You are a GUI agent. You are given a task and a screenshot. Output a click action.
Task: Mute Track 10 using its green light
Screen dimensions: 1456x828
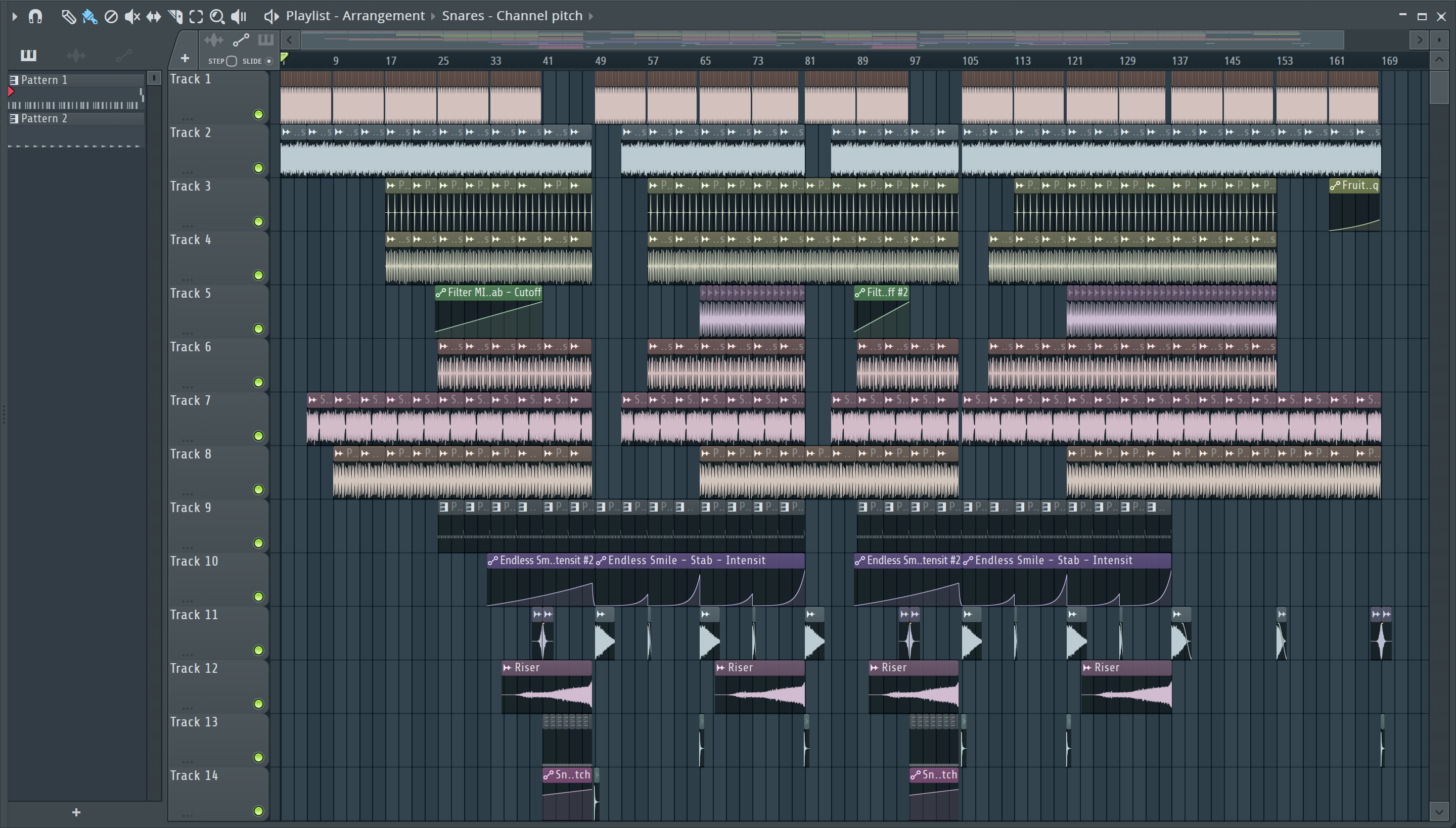click(x=258, y=597)
